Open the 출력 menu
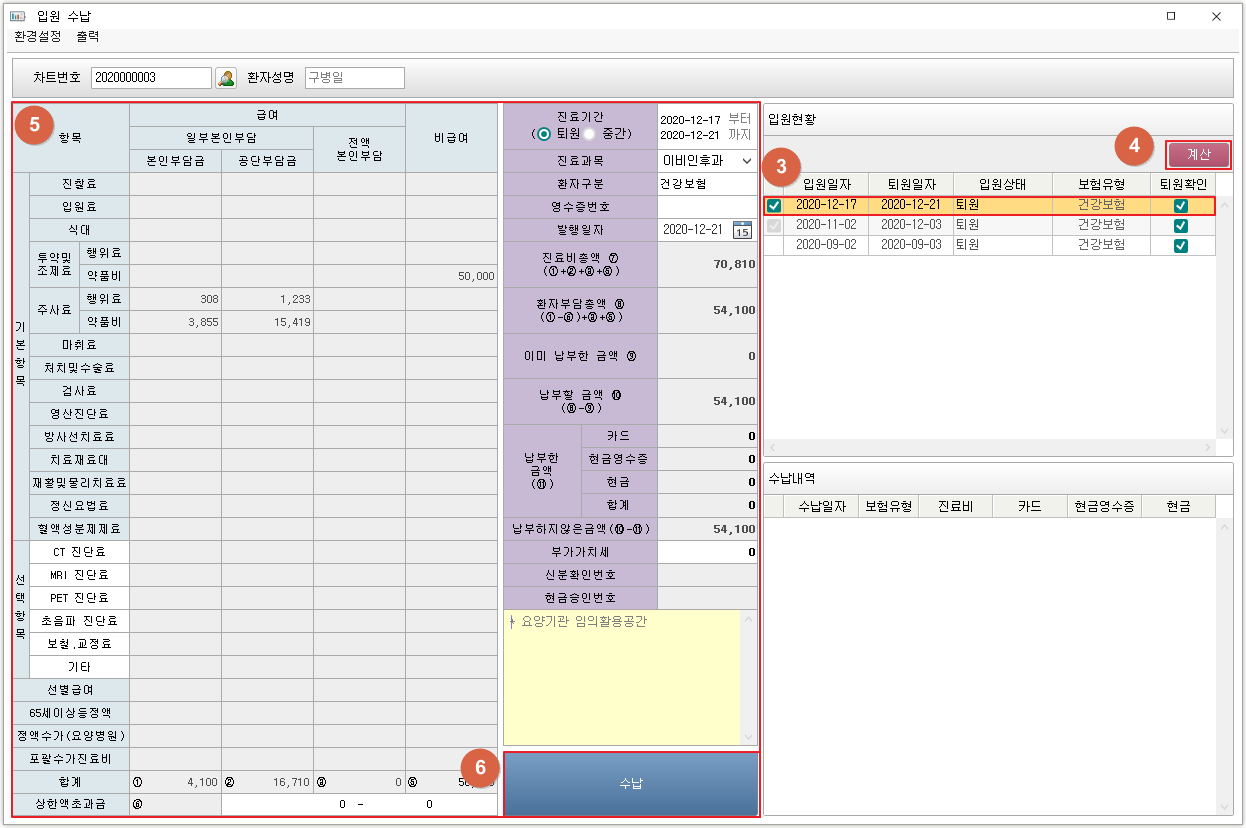 (x=88, y=37)
